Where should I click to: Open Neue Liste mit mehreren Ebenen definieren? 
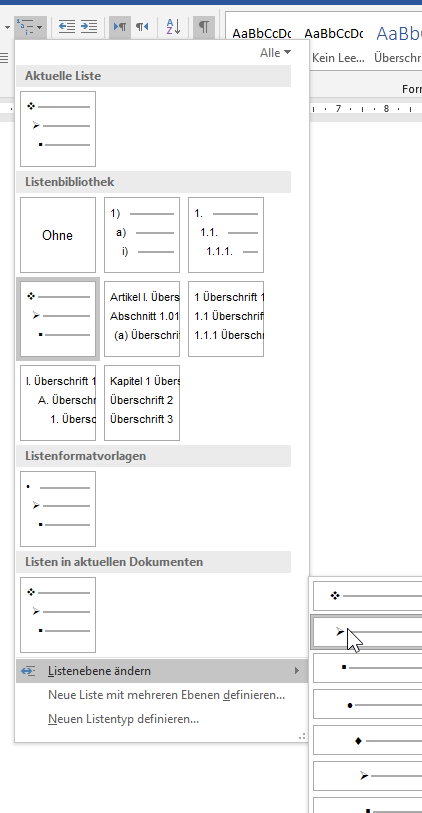(x=166, y=695)
